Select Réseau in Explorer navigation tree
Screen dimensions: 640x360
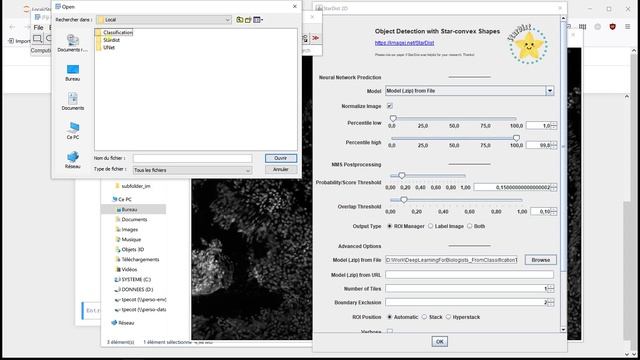tap(126, 323)
